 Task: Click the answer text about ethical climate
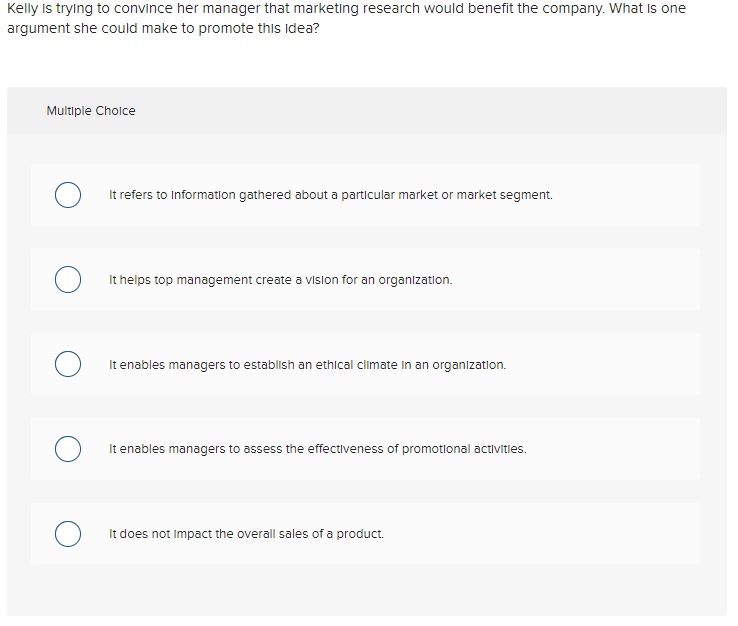307,365
